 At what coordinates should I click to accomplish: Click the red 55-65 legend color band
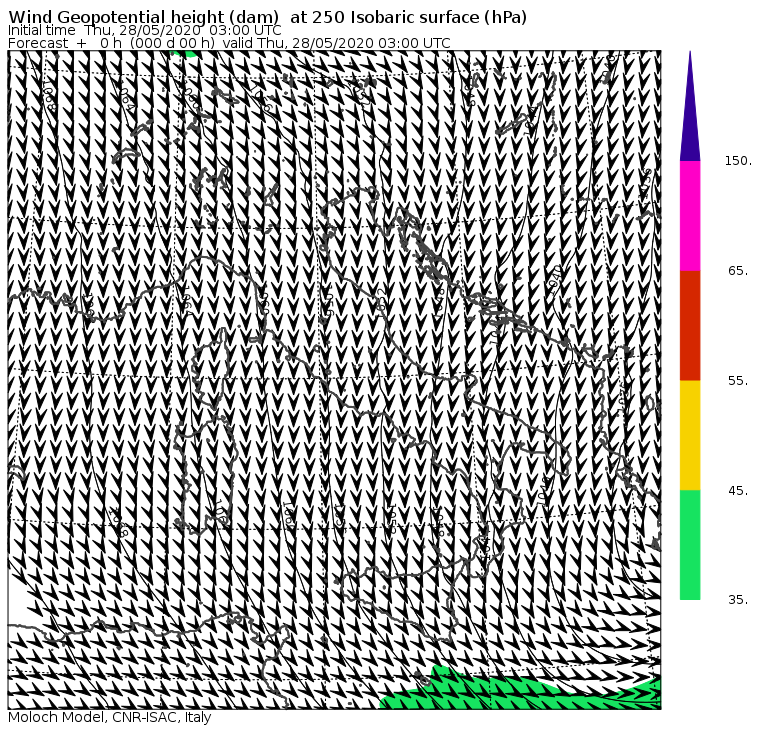click(x=690, y=325)
